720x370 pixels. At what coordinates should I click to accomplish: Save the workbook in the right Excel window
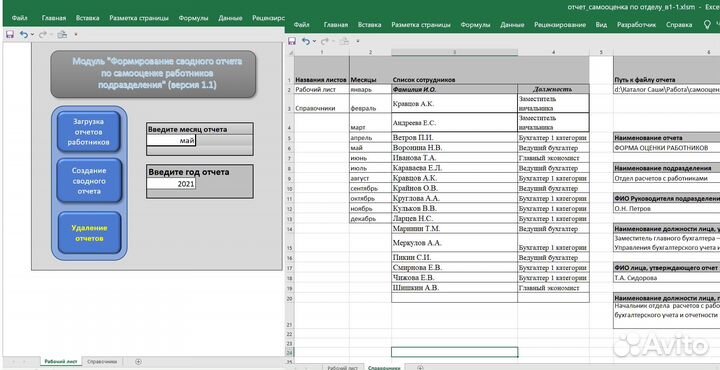292,41
